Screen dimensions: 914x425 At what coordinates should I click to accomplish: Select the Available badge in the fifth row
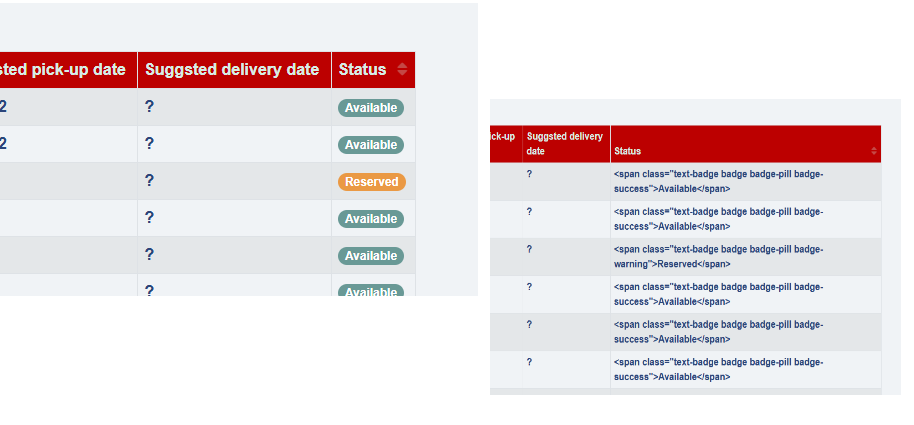tap(371, 256)
